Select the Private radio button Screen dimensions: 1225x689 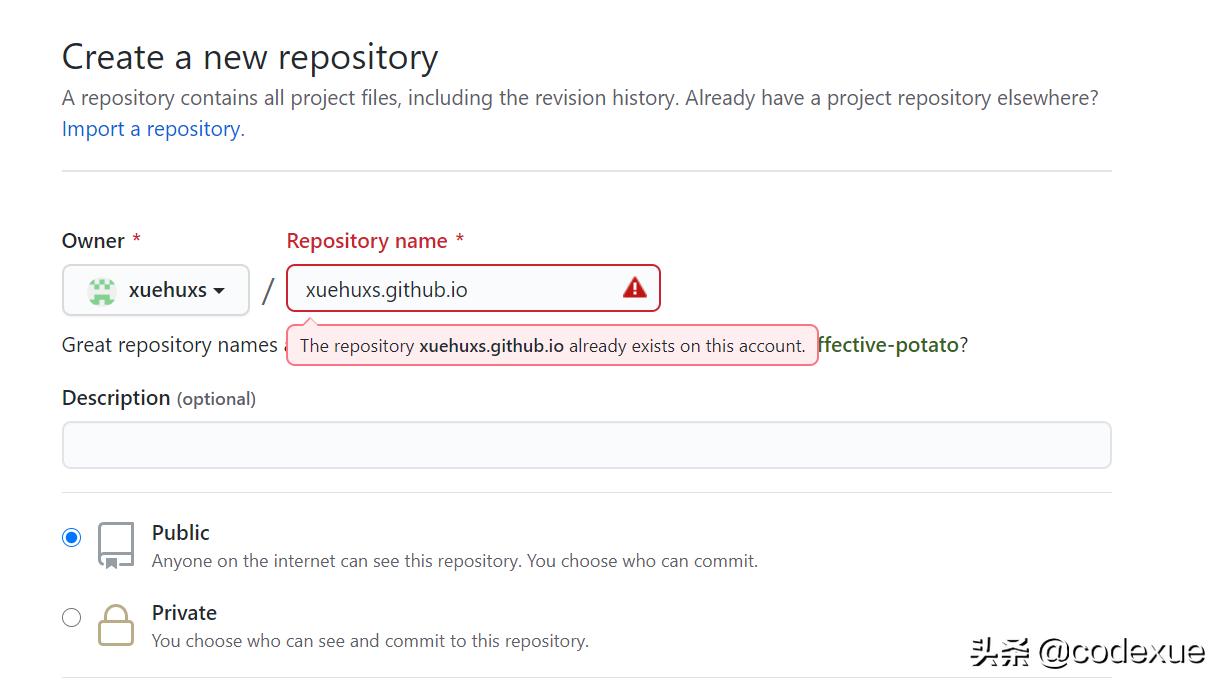coord(71,618)
